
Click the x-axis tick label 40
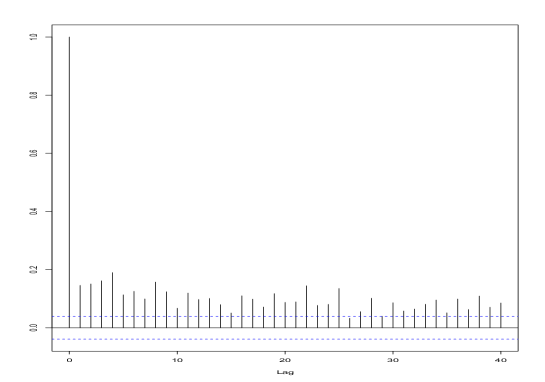pyautogui.click(x=501, y=360)
